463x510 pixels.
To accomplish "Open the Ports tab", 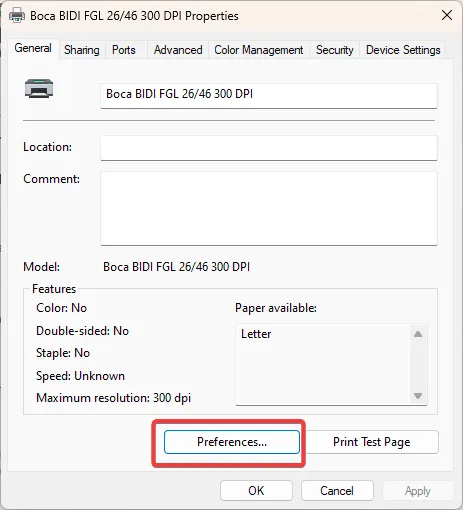I will [x=124, y=50].
